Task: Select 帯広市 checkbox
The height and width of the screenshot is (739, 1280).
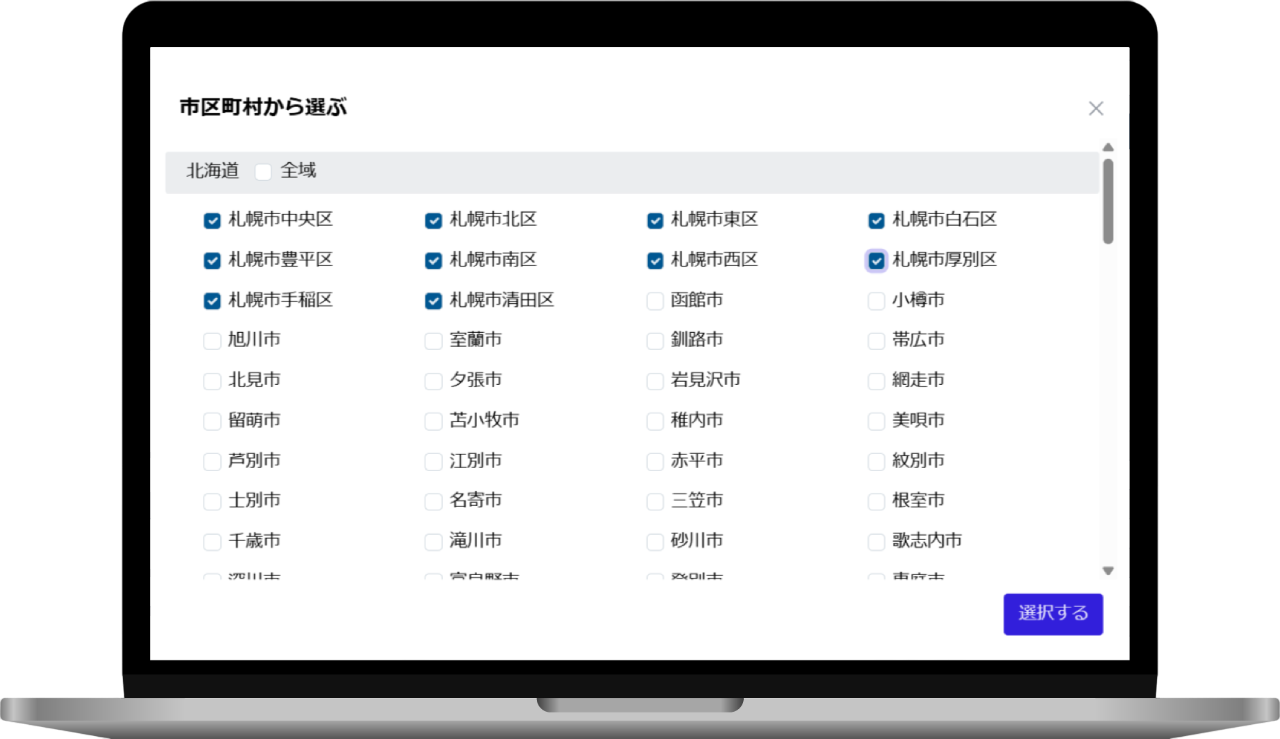Action: coord(876,341)
